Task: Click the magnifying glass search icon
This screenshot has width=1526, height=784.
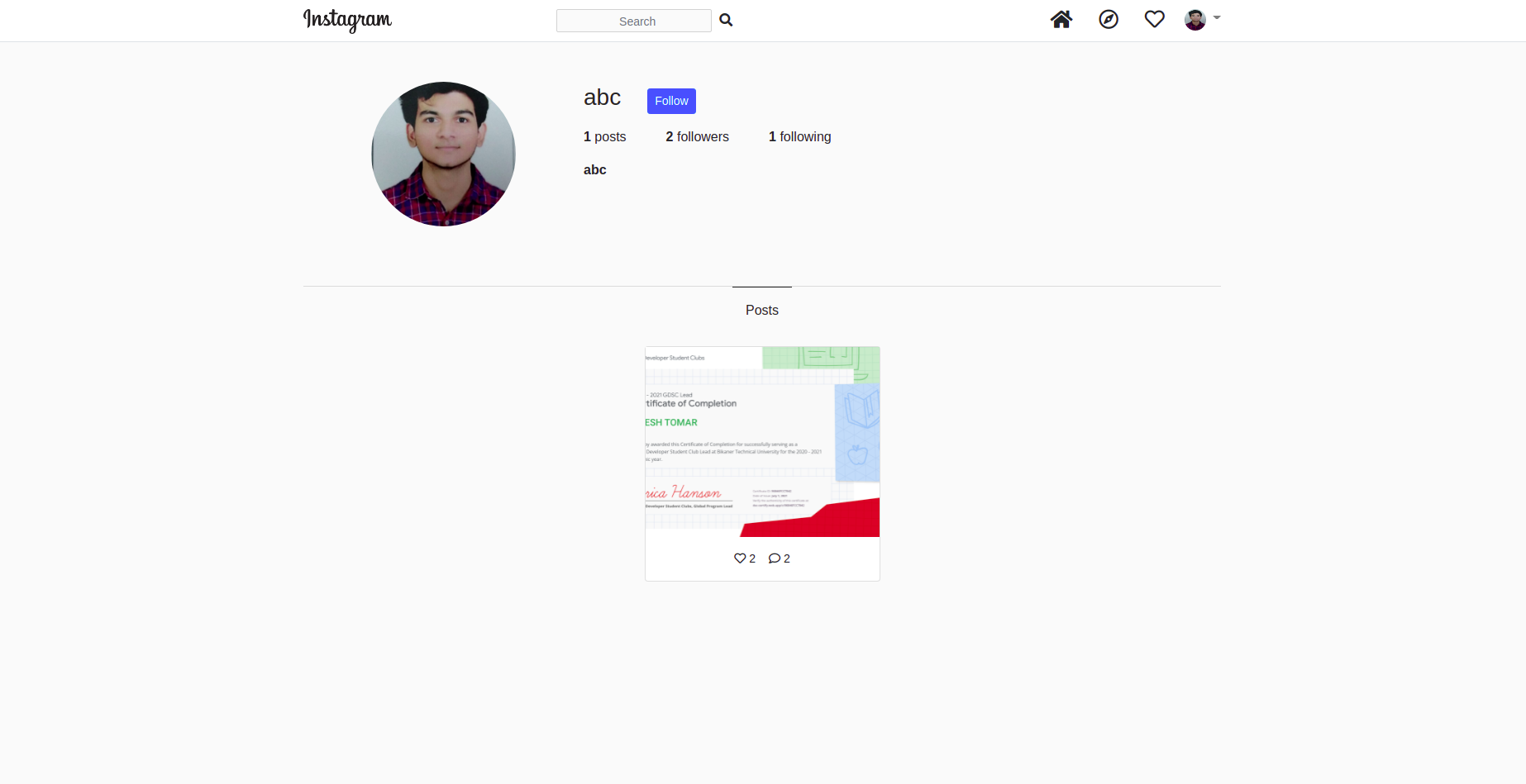Action: tap(726, 21)
